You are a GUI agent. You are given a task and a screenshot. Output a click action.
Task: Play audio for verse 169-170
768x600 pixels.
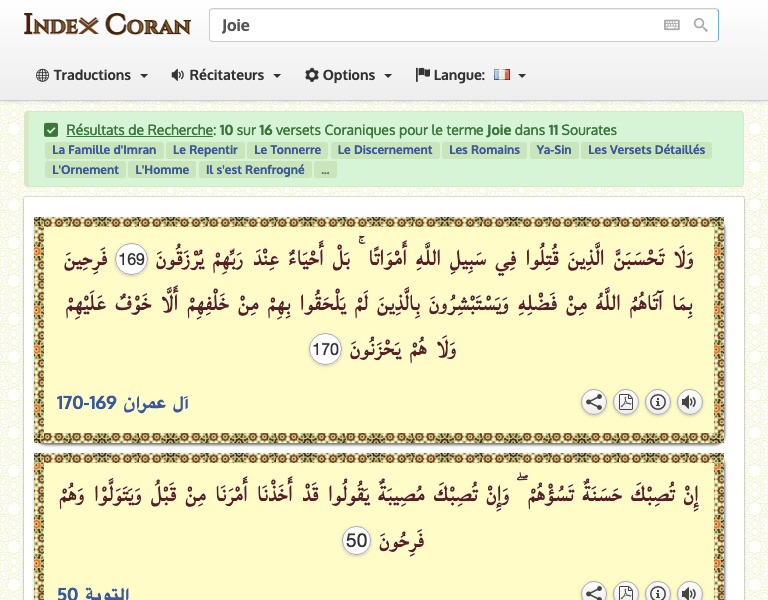tap(689, 402)
